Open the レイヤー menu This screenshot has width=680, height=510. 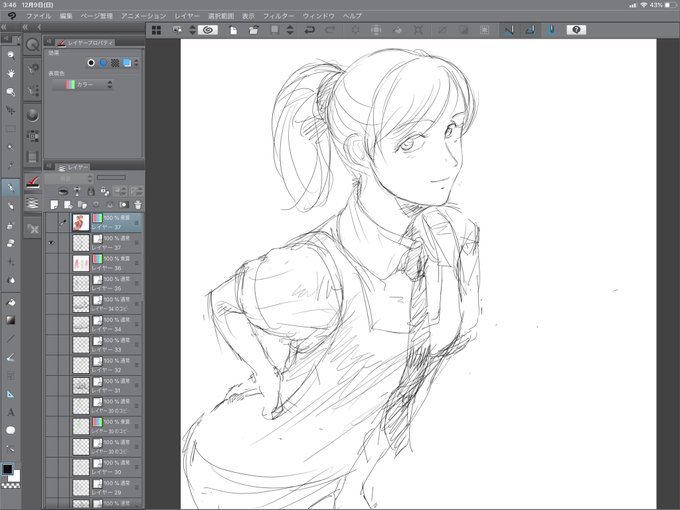pos(187,16)
